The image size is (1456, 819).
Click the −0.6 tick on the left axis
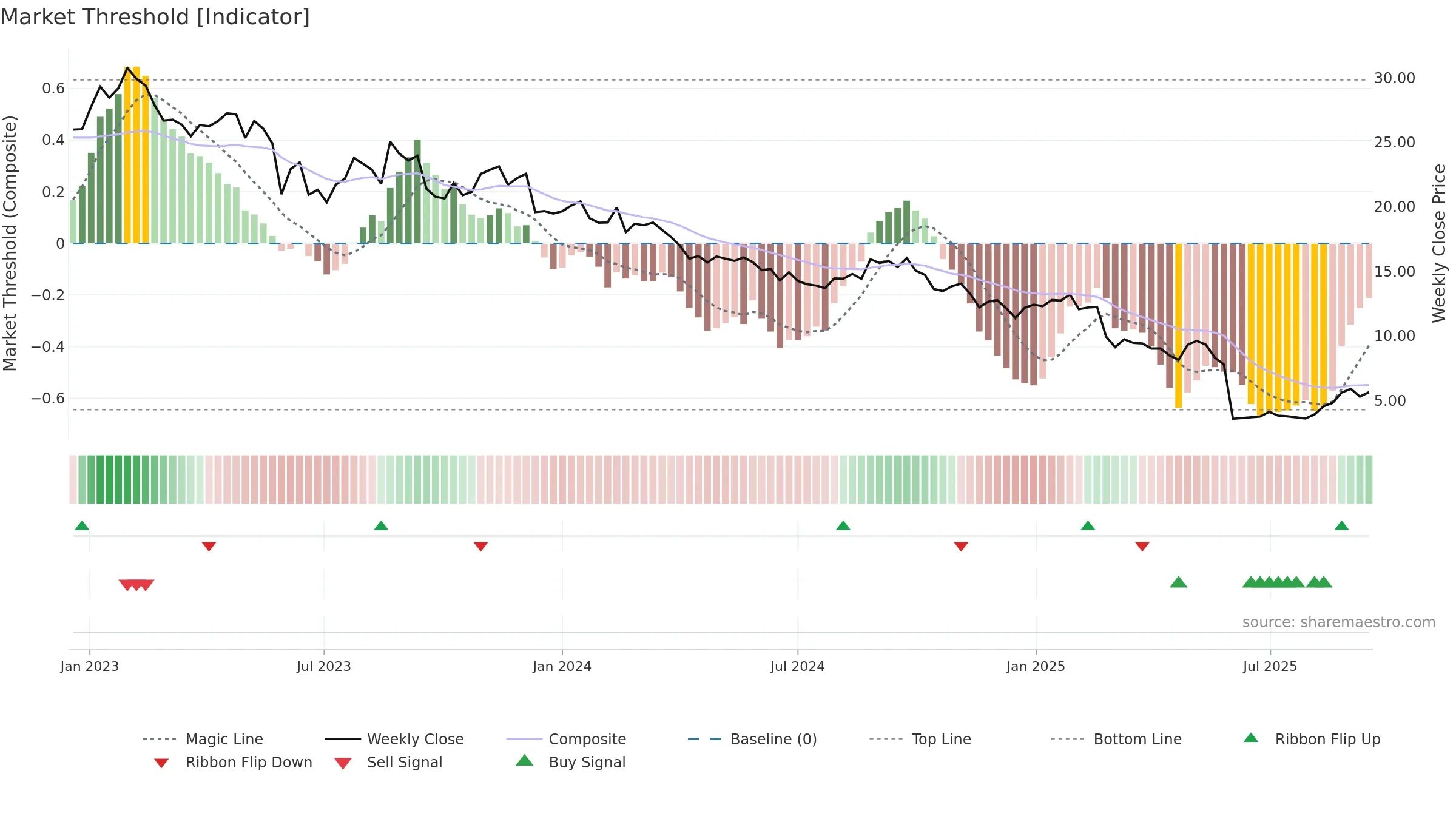point(48,399)
